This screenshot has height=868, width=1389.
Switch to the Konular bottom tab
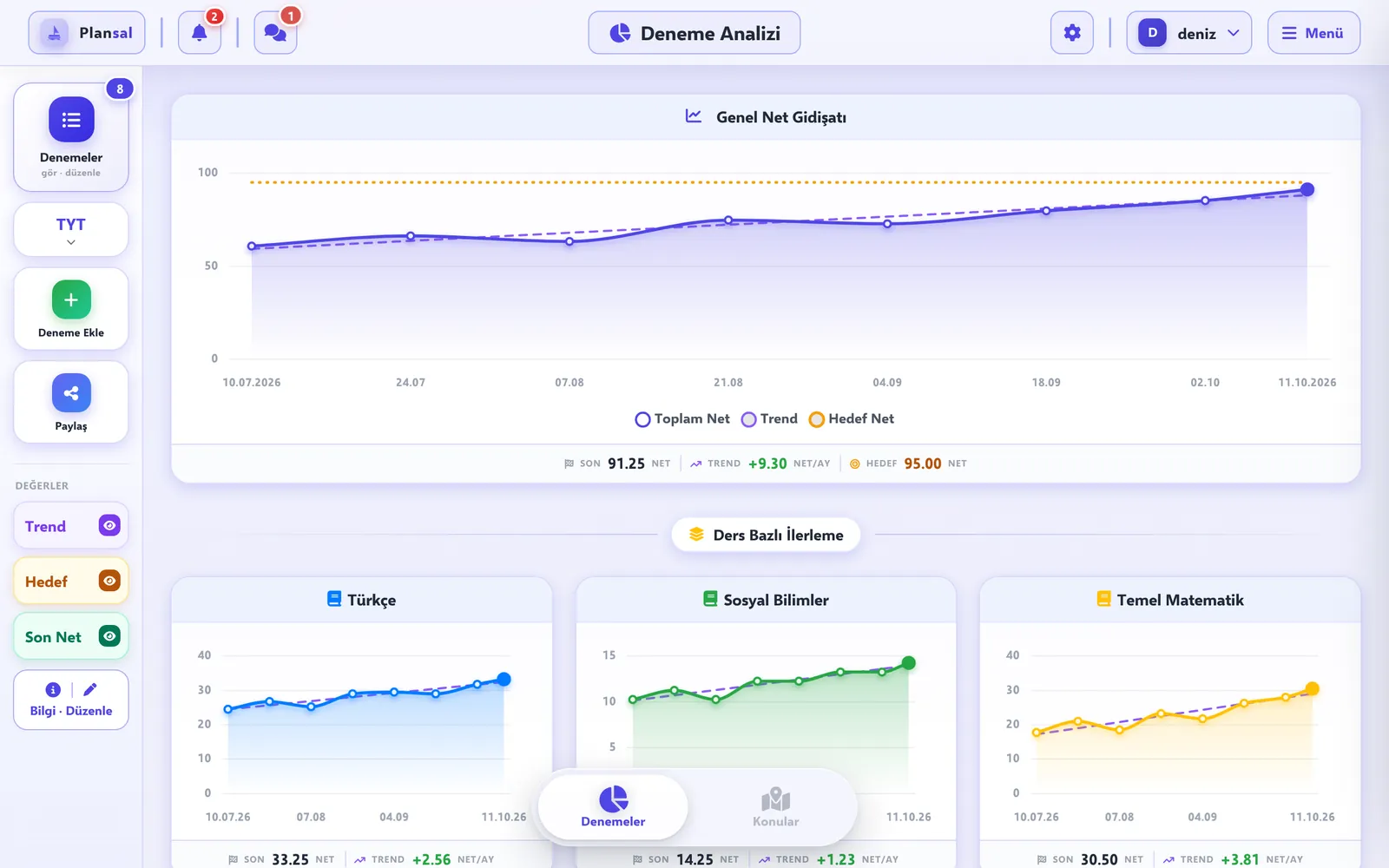click(x=775, y=807)
